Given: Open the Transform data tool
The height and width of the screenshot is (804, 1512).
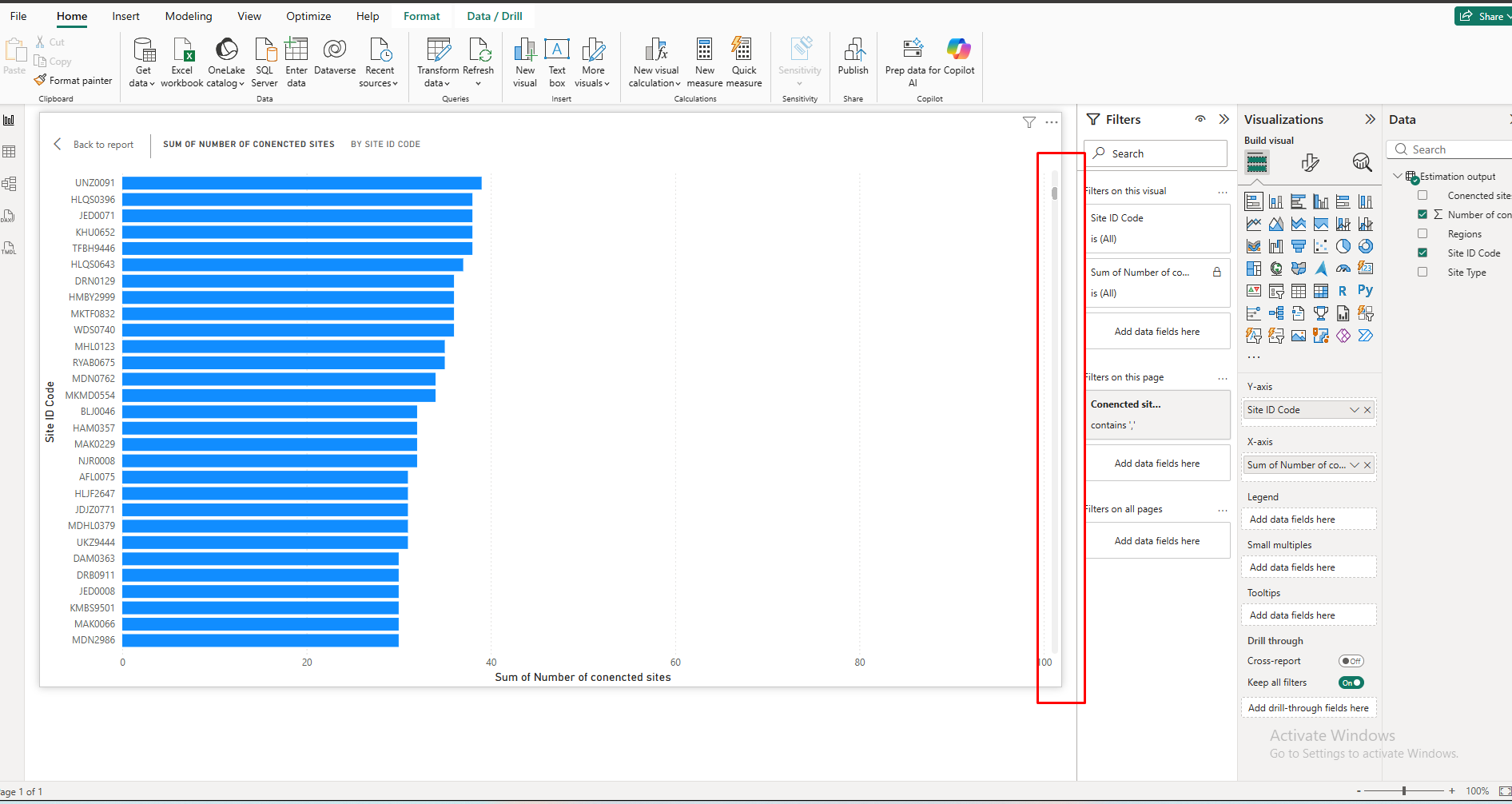Looking at the screenshot, I should 437,51.
